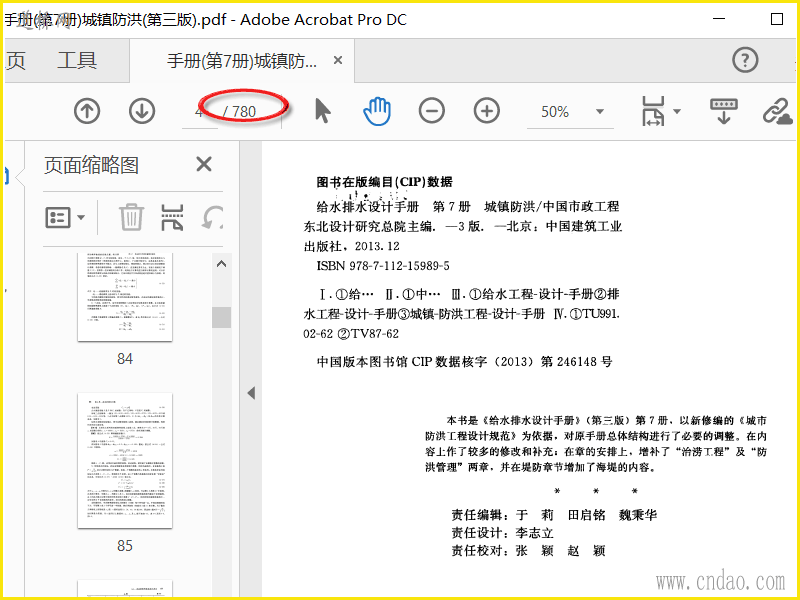The height and width of the screenshot is (600, 800).
Task: Activate the hand pan tool
Action: (x=377, y=111)
